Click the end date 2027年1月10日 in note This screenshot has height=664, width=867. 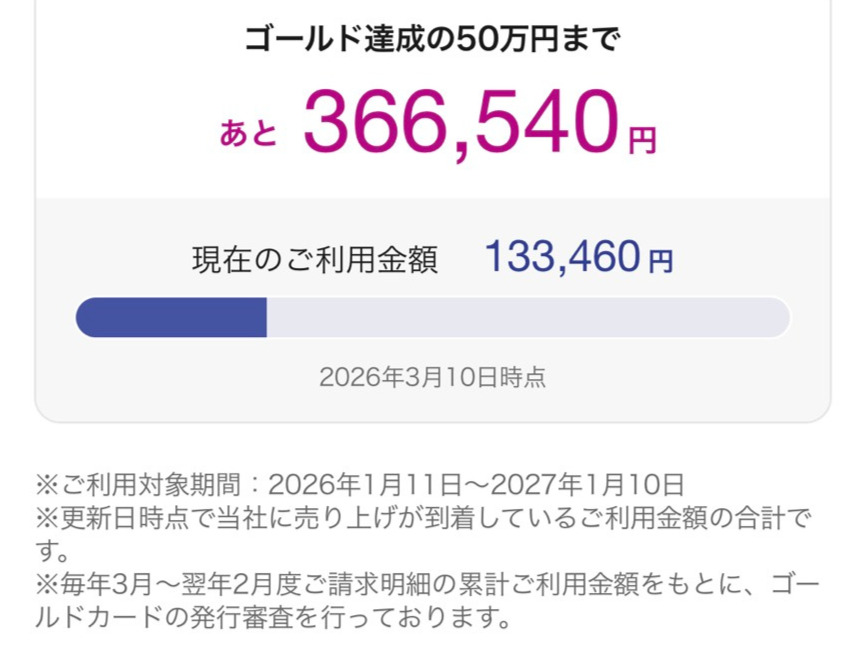[x=584, y=485]
